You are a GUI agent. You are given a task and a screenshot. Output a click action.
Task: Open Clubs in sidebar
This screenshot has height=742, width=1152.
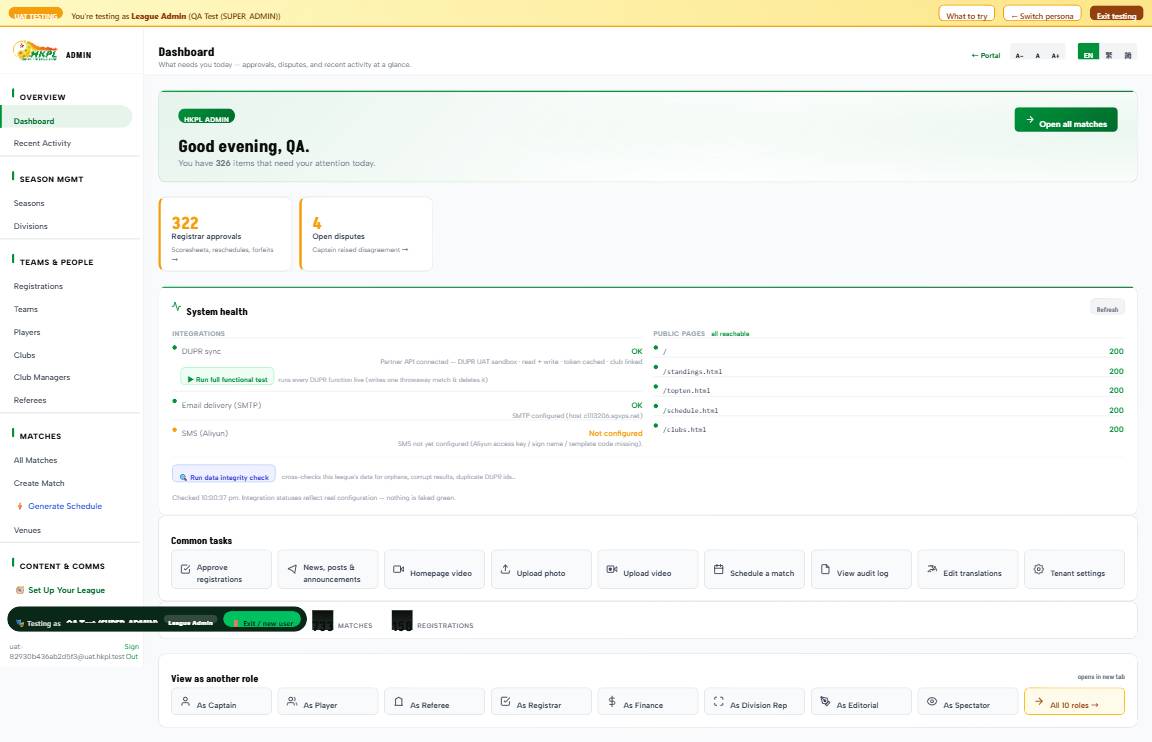[24, 355]
